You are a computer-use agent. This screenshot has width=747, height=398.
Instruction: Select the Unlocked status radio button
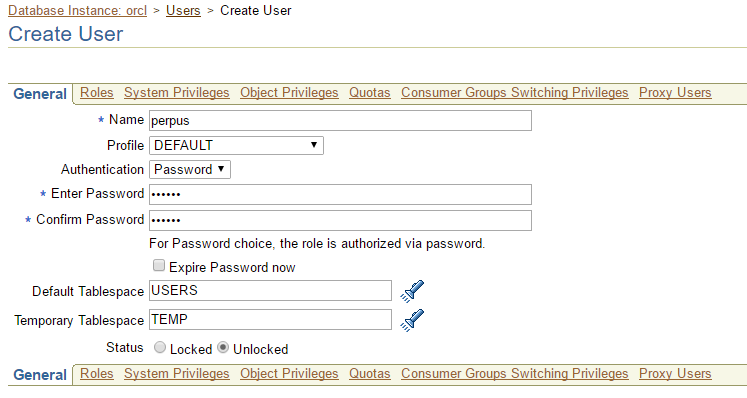tap(223, 348)
